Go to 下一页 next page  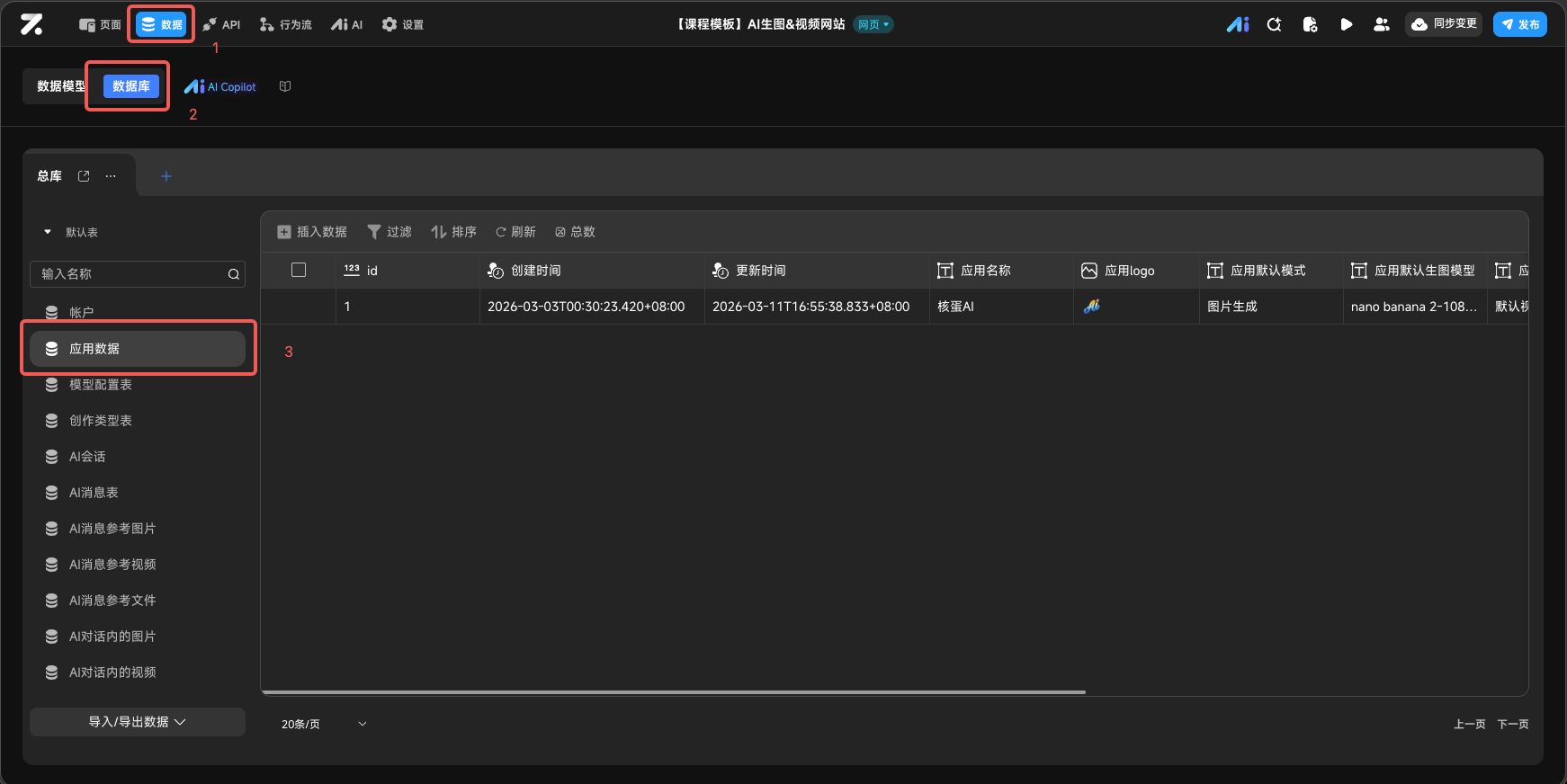(1512, 724)
